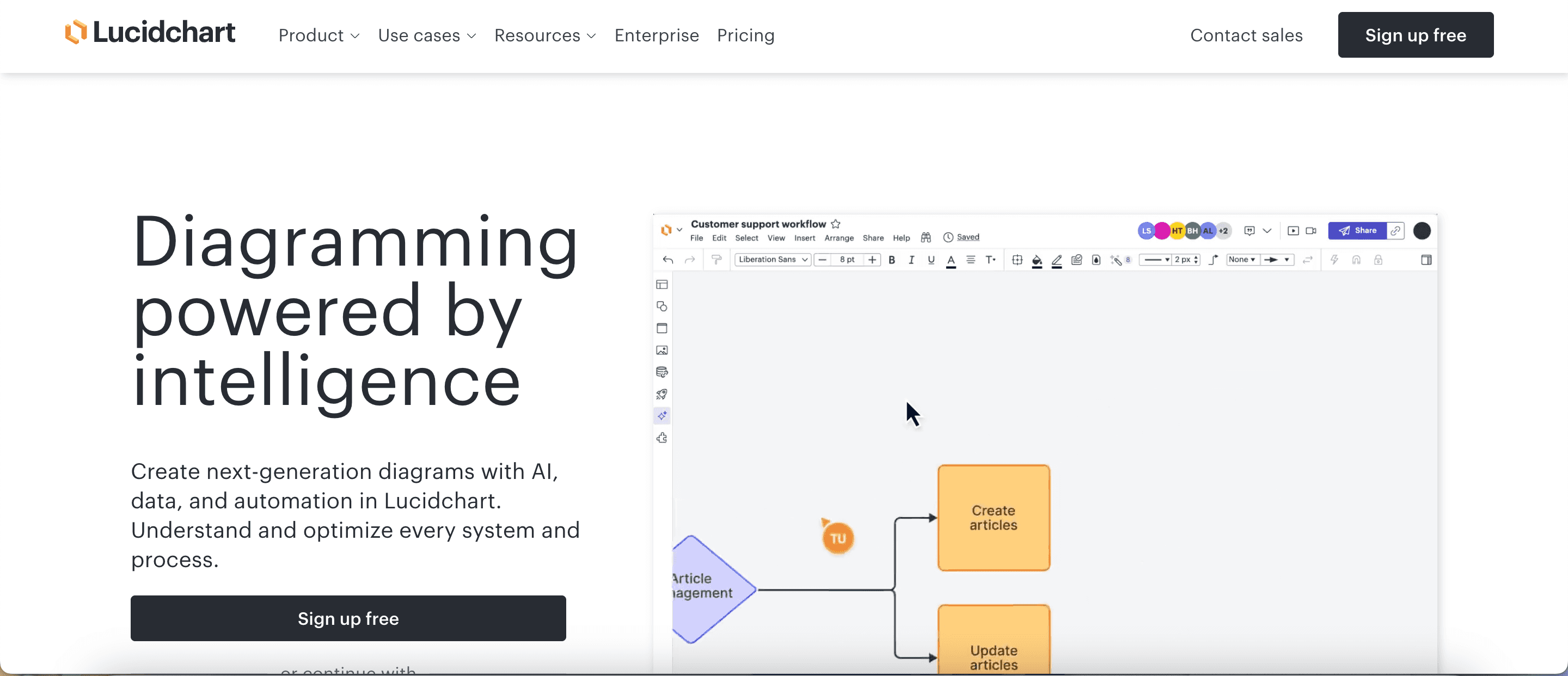Viewport: 1568px width, 676px height.
Task: Toggle italic formatting
Action: 911,260
